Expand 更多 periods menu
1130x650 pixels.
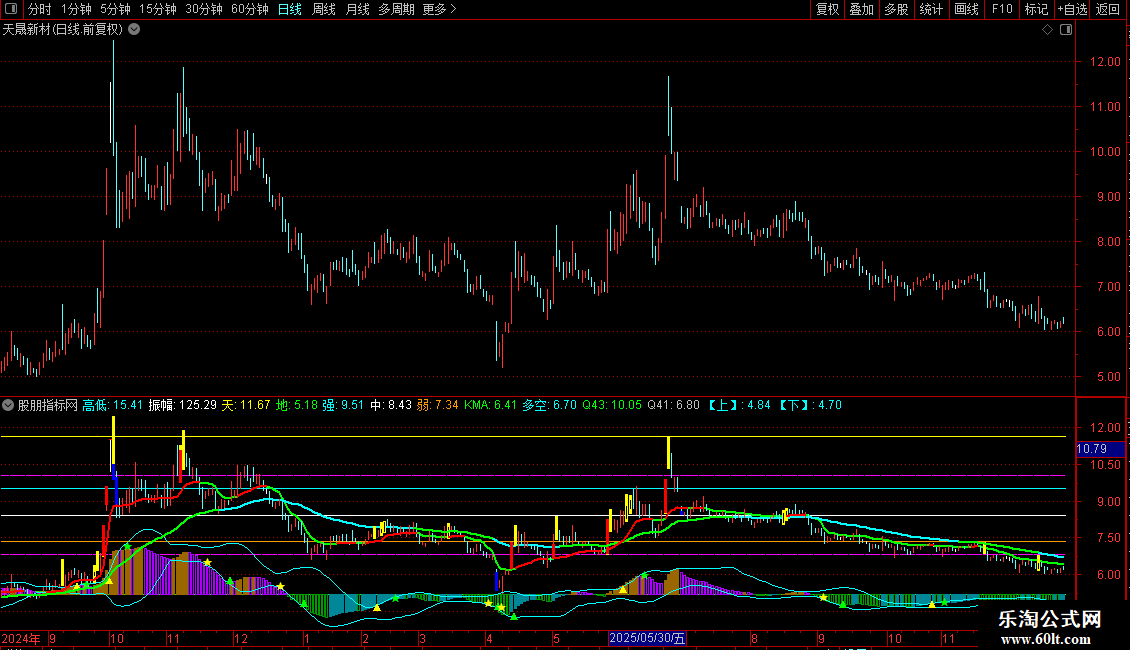click(438, 10)
